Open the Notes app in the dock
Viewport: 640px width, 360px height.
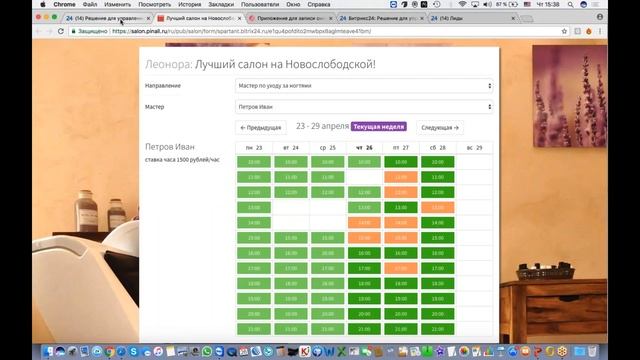pos(170,351)
